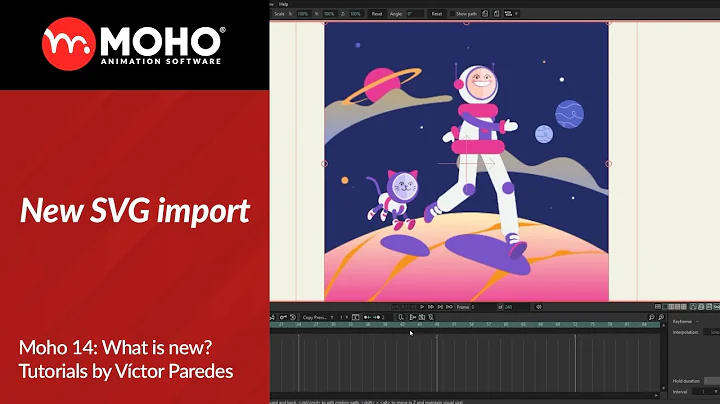The image size is (720, 404).
Task: Click the right-middle handle of the canvas frame
Action: [x=609, y=163]
